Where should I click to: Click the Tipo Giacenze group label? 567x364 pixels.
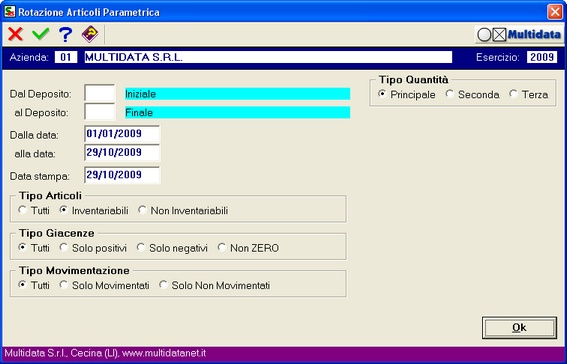tap(57, 233)
